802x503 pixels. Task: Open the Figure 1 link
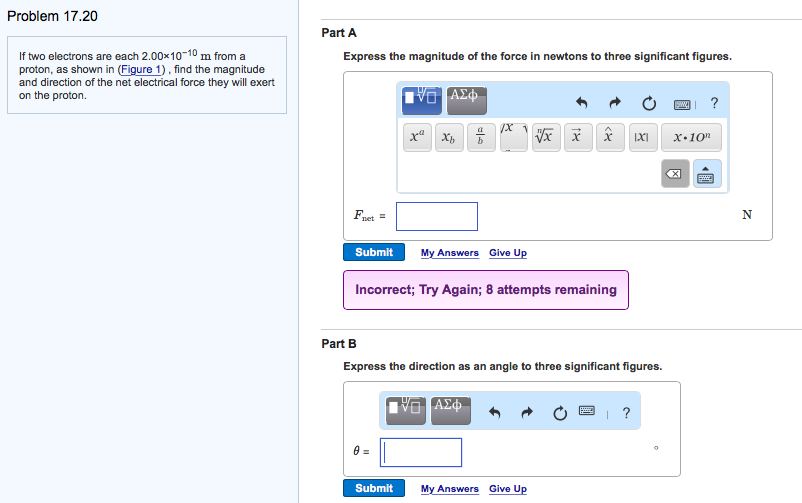point(143,69)
